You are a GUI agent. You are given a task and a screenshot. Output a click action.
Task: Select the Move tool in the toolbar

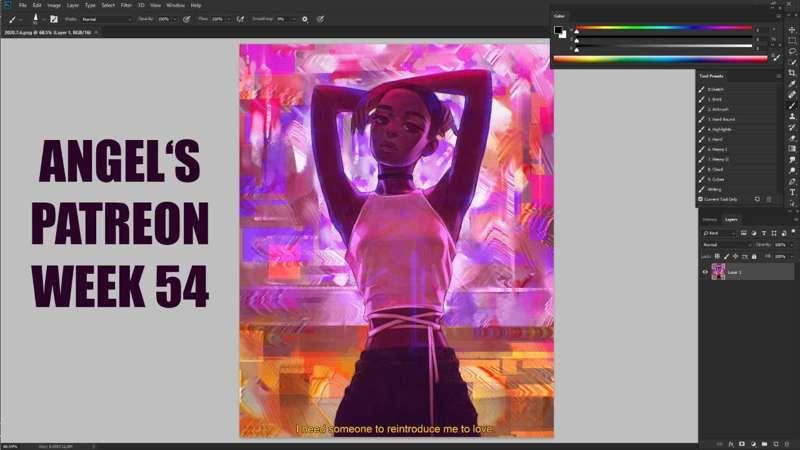[792, 30]
